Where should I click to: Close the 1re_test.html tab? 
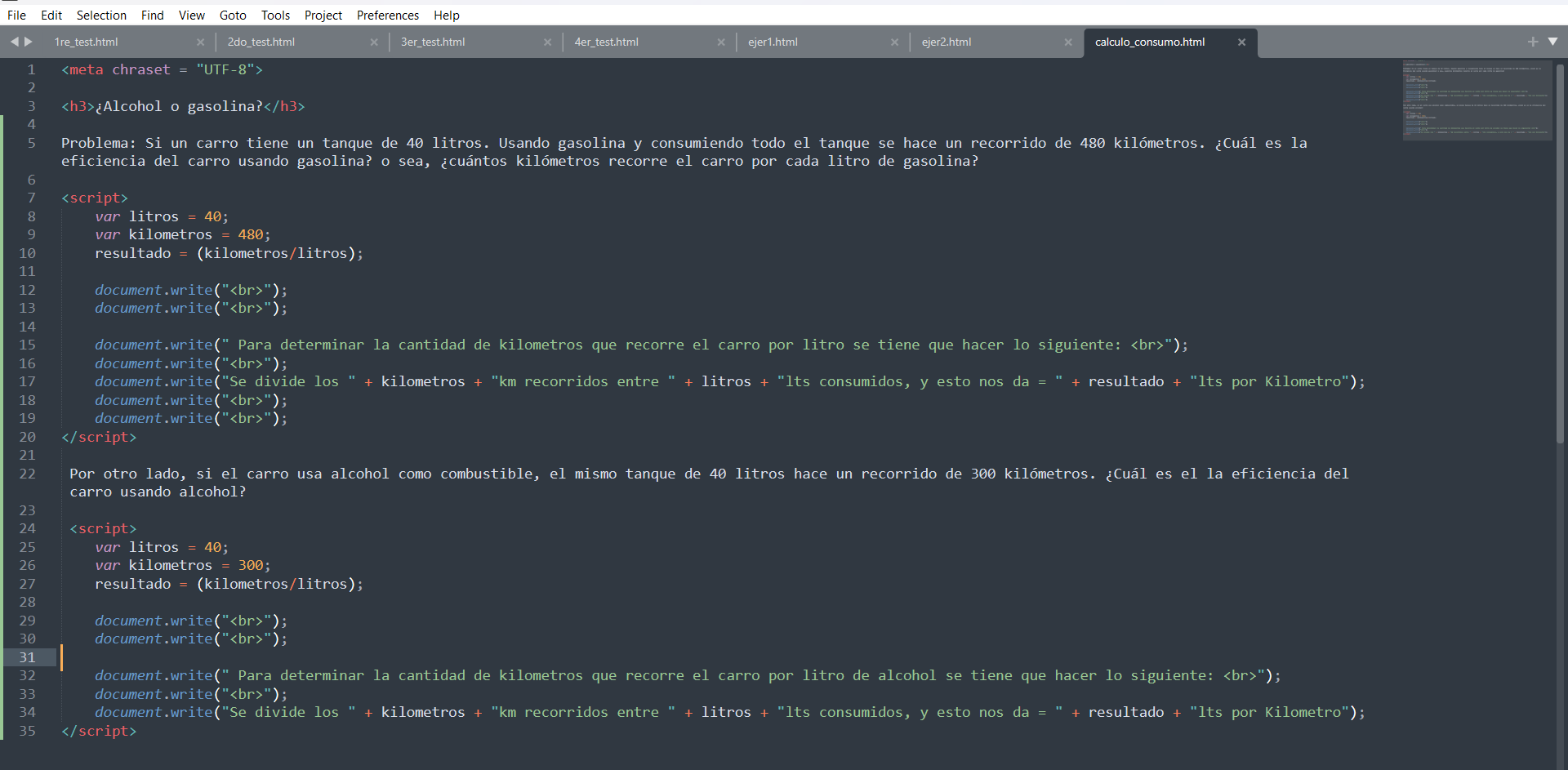click(x=200, y=42)
